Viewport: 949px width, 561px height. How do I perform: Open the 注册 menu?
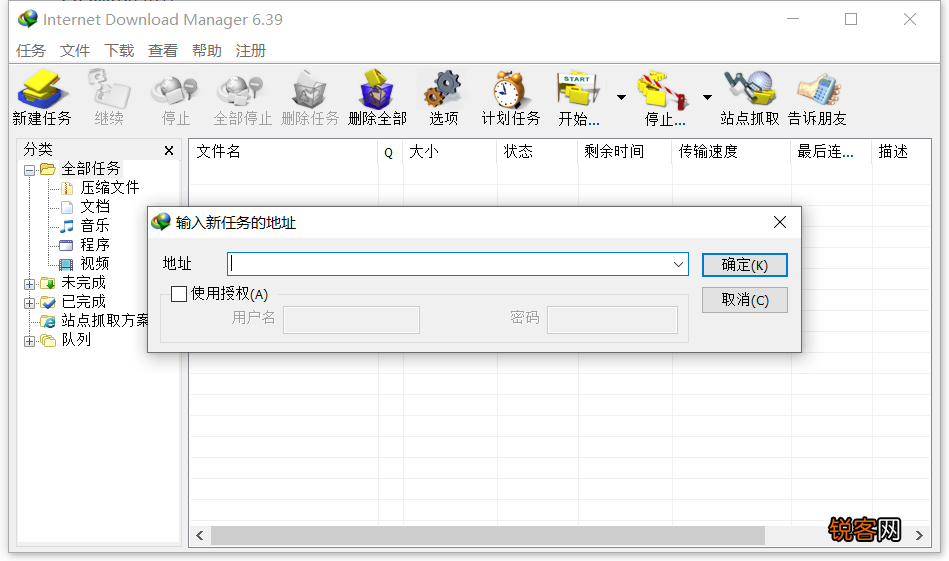251,51
